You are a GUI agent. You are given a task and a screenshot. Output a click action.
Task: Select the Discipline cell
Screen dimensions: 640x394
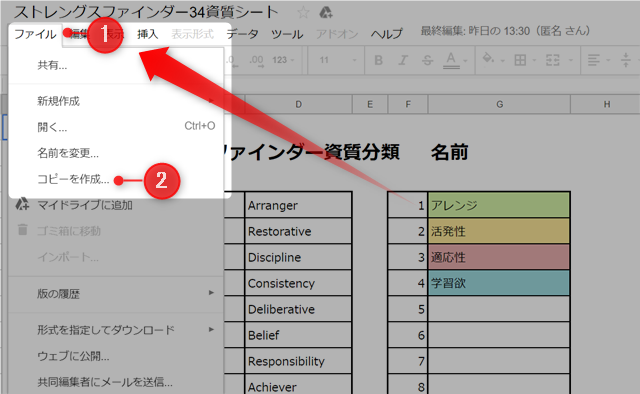pos(298,257)
